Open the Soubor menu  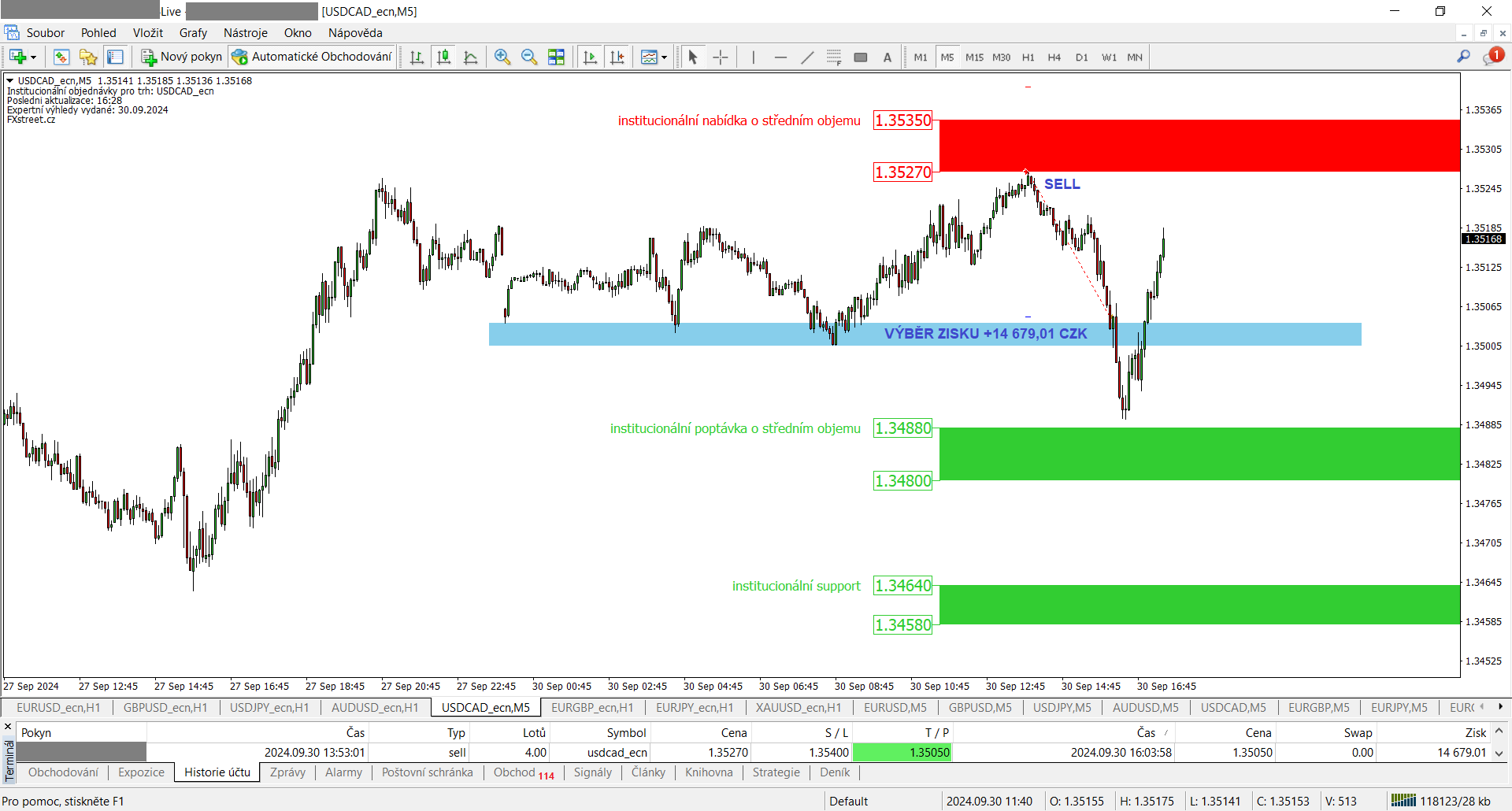click(x=46, y=32)
